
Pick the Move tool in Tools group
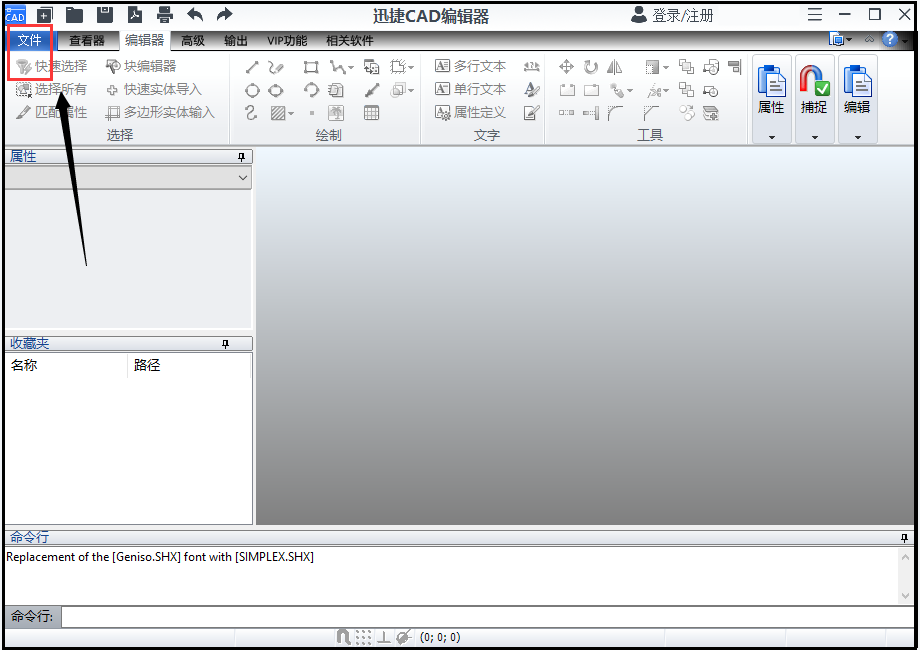click(x=566, y=67)
